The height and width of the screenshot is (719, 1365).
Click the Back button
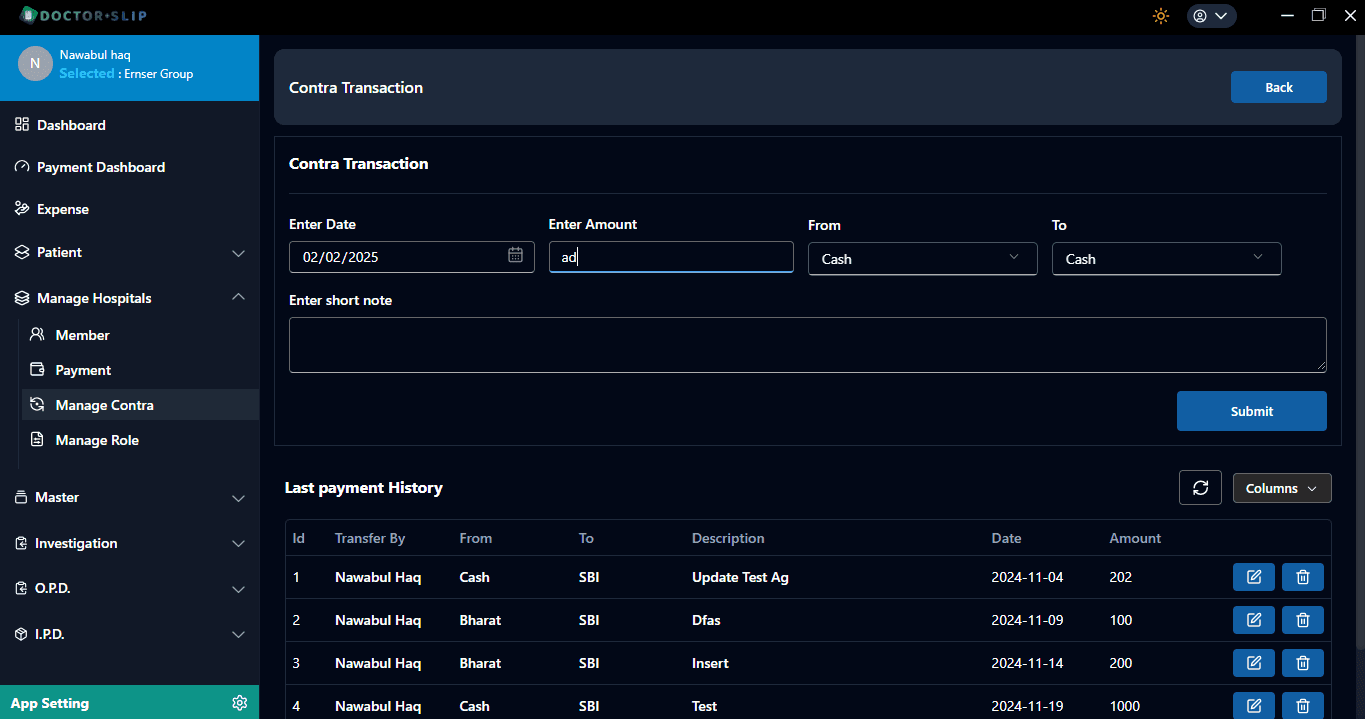pos(1278,87)
